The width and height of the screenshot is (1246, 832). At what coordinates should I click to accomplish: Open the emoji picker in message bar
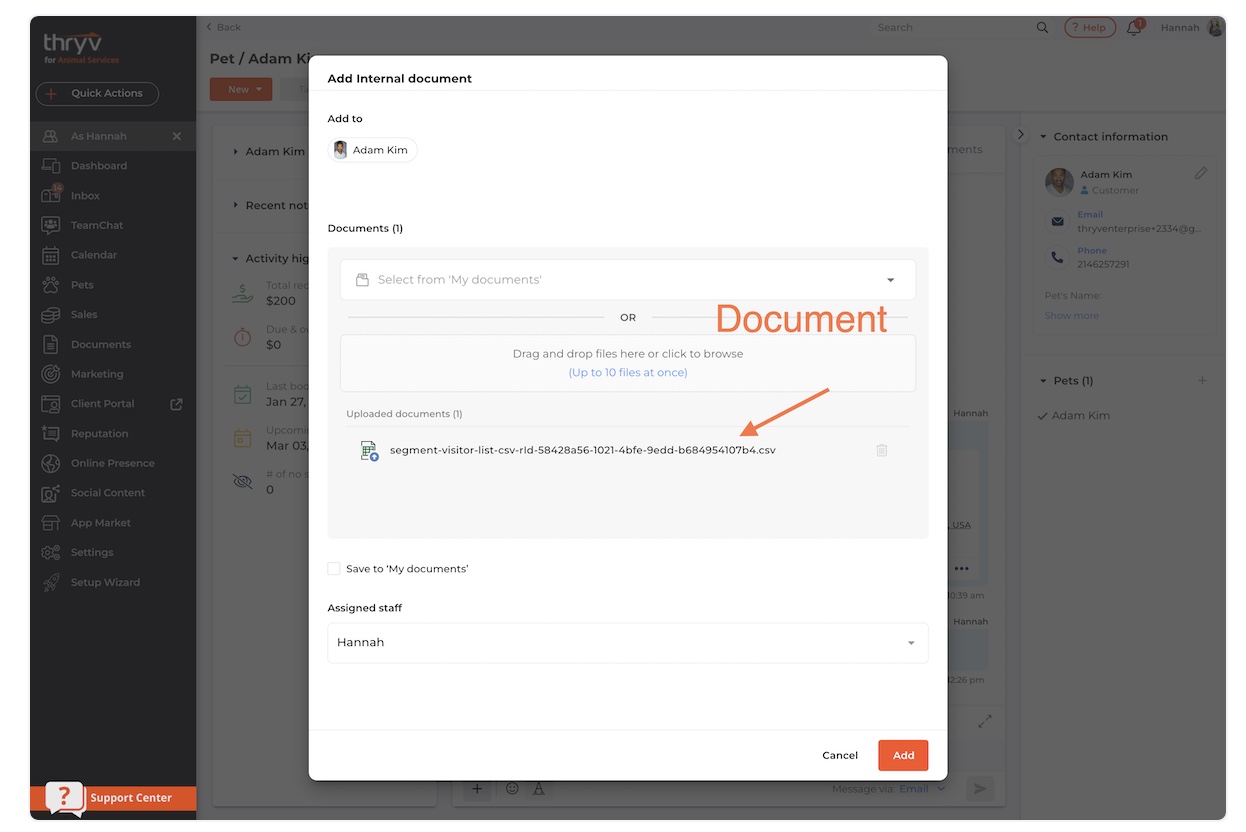click(512, 789)
